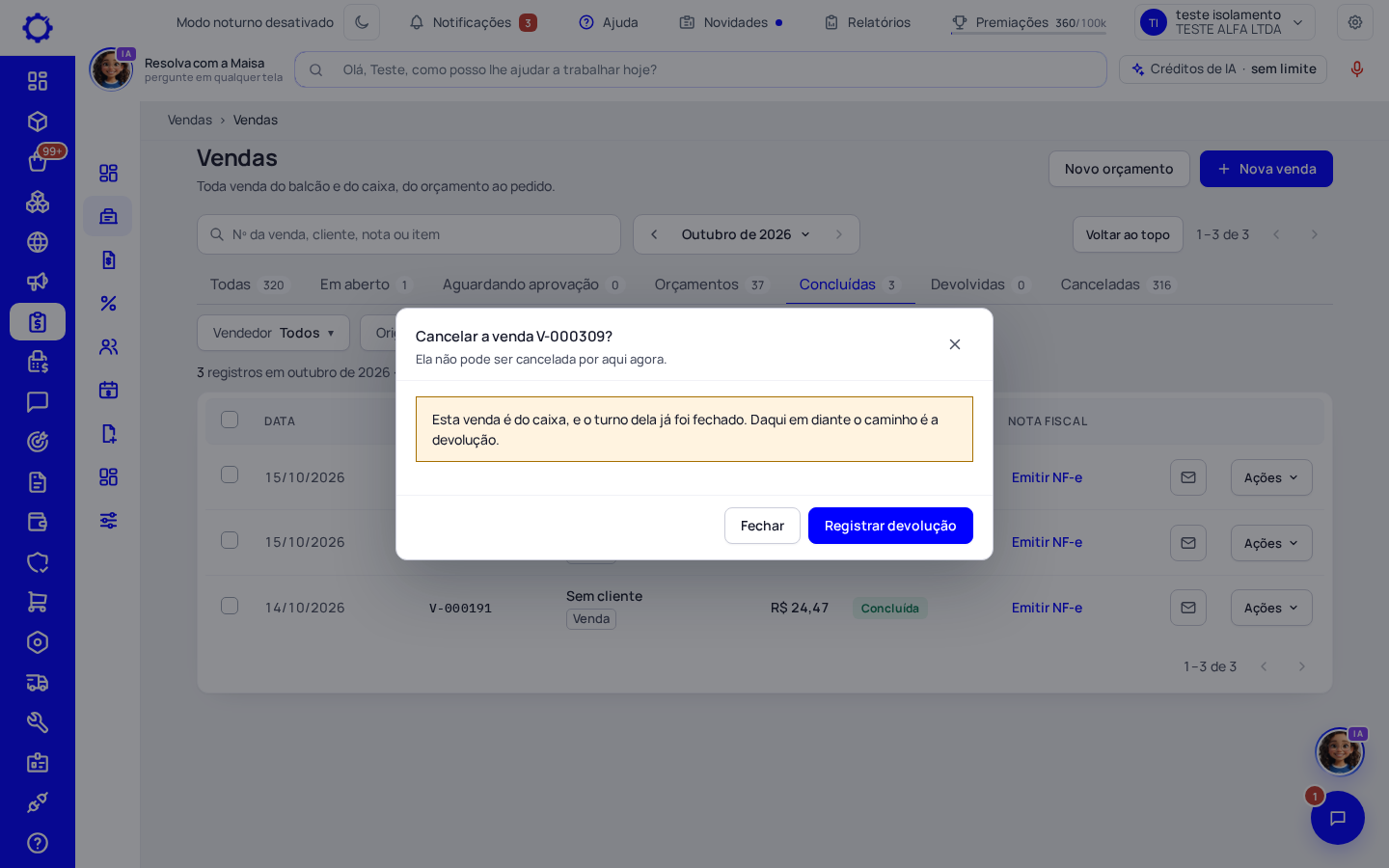The image size is (1389, 868).
Task: Switch to the Orçamentos tab
Action: pyautogui.click(x=710, y=285)
